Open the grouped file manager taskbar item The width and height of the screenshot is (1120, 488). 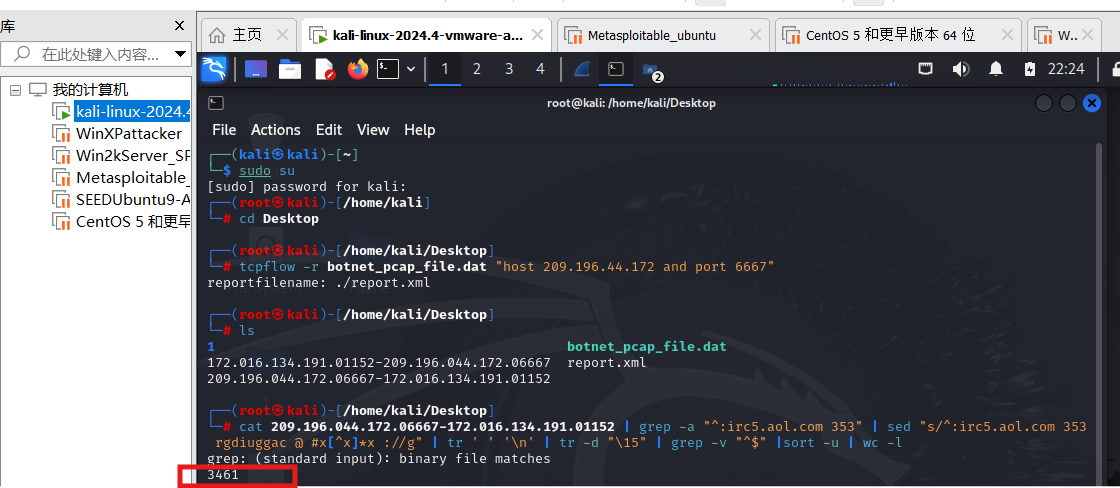click(x=652, y=70)
